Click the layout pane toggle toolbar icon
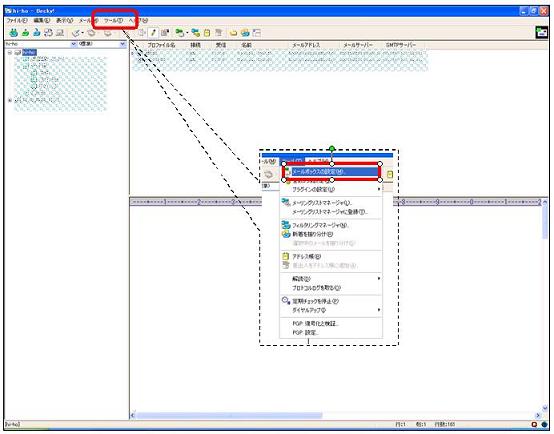The image size is (554, 434). point(257,33)
